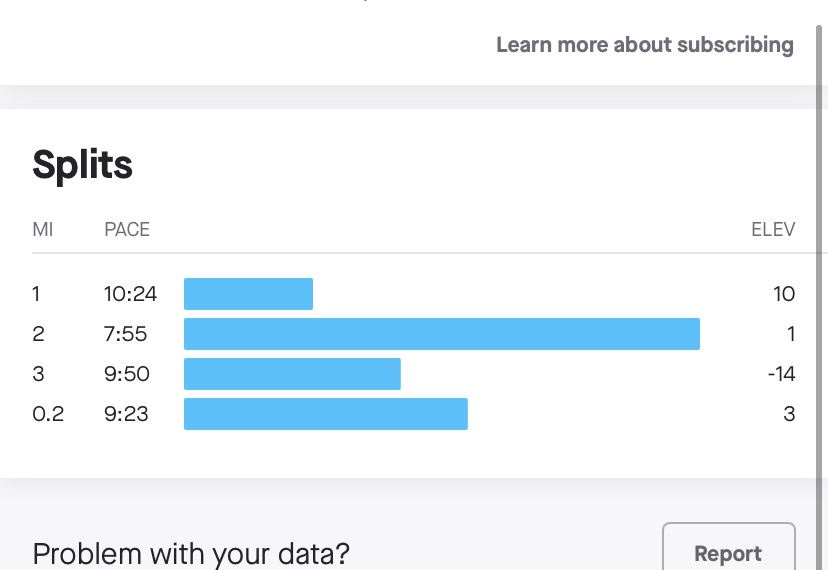The image size is (828, 570).
Task: Click the Splits section heading
Action: click(x=82, y=164)
